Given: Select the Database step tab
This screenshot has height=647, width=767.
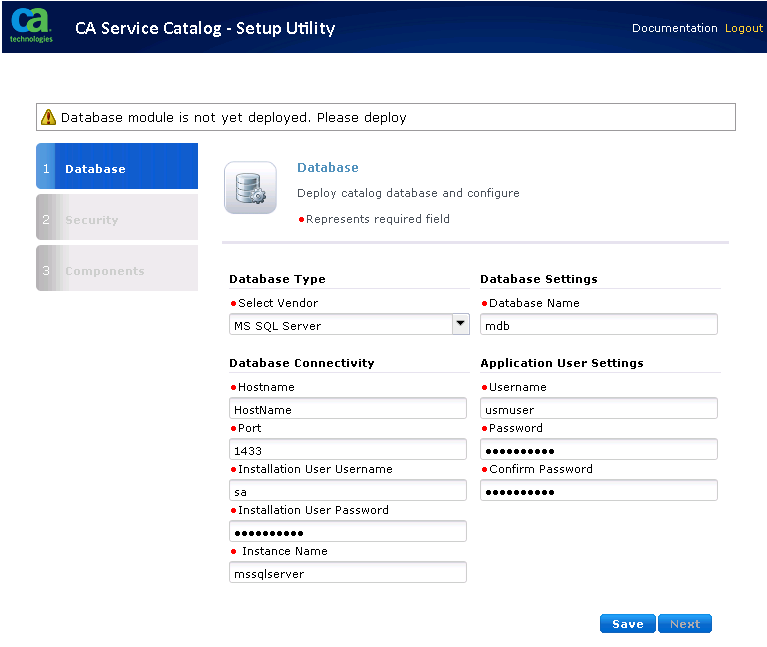Looking at the screenshot, I should coord(117,167).
